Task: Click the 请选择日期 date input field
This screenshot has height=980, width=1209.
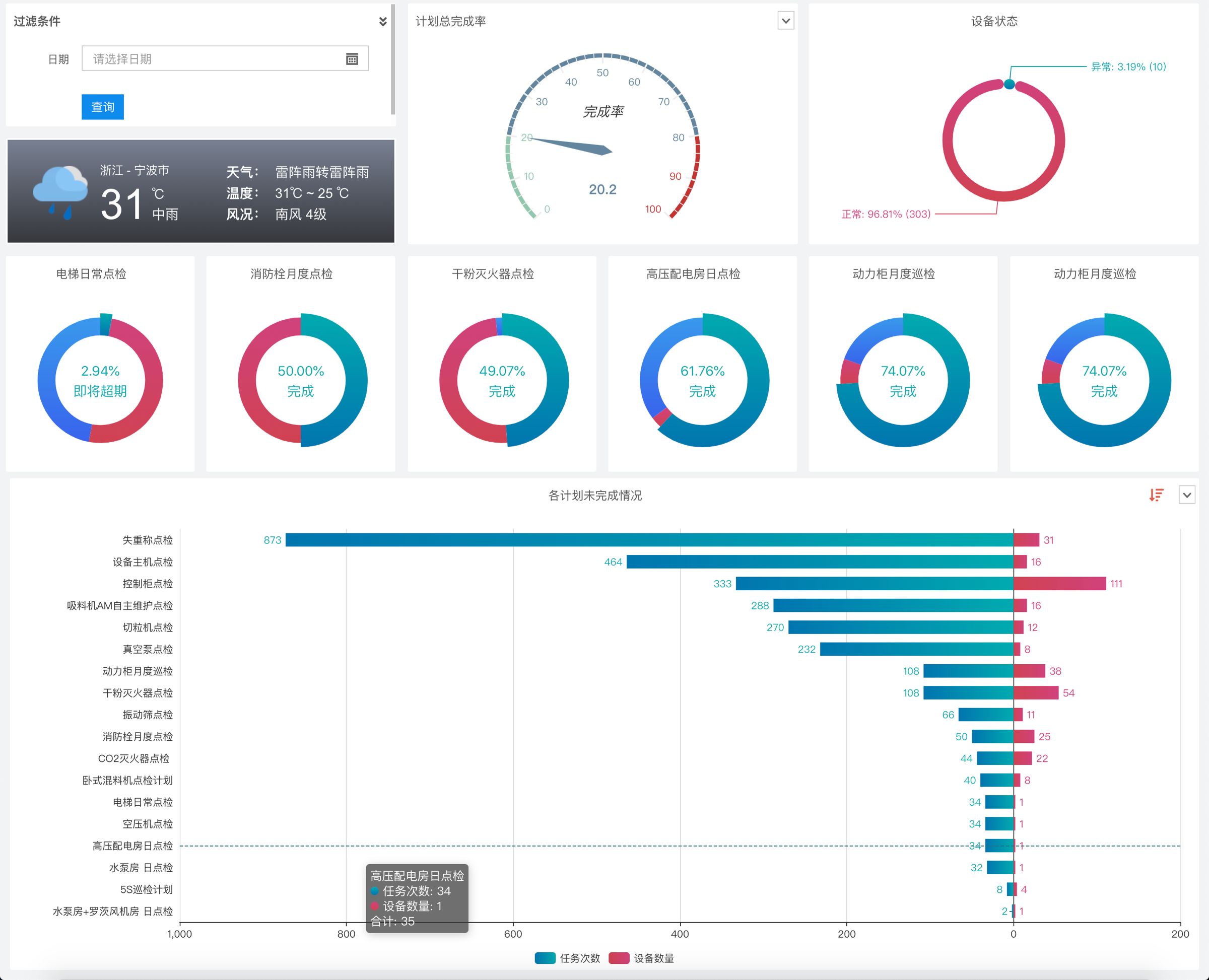Action: pyautogui.click(x=225, y=58)
